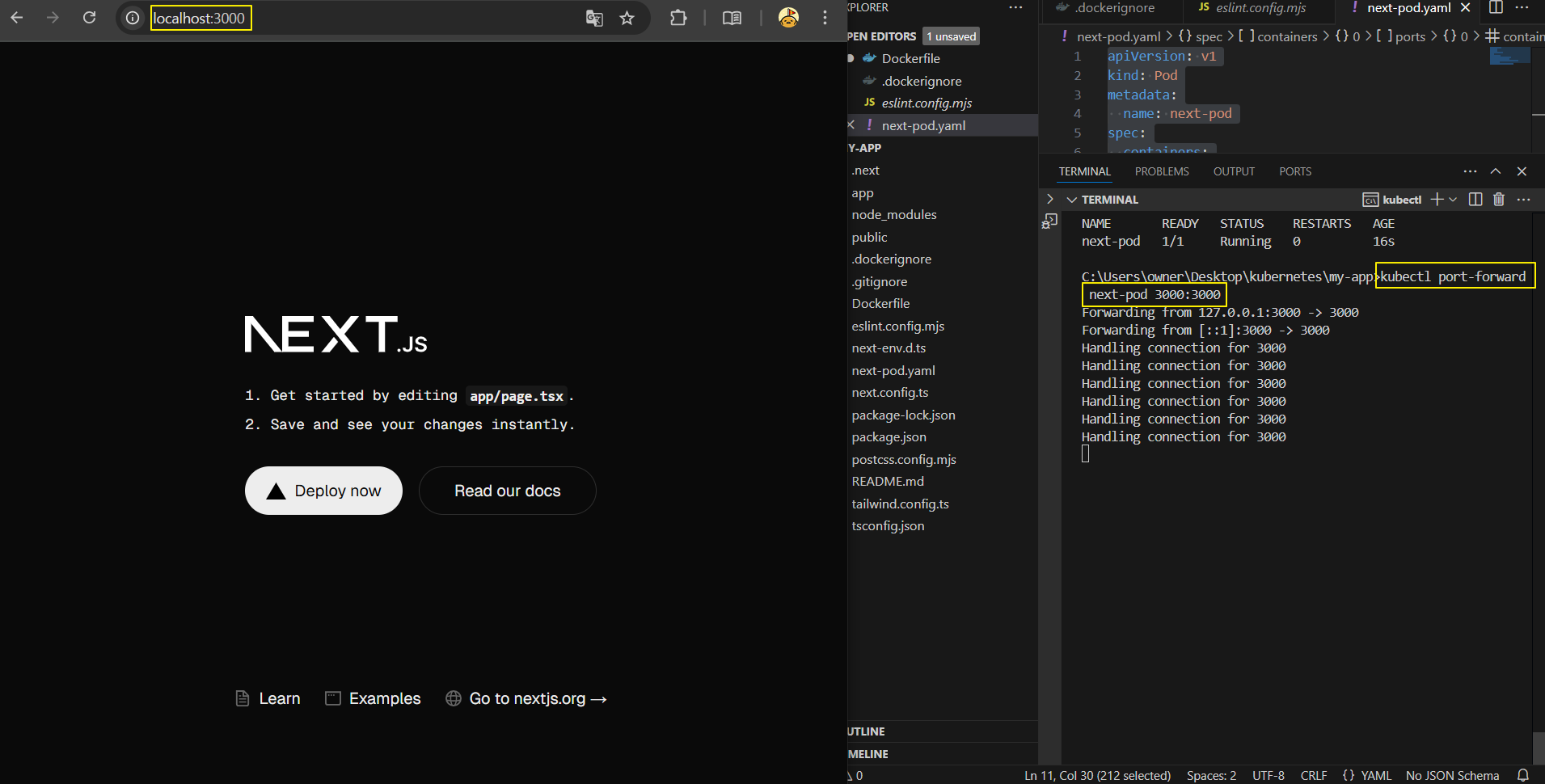The width and height of the screenshot is (1545, 784).
Task: Select the TERMINAL panel tab
Action: tap(1085, 171)
